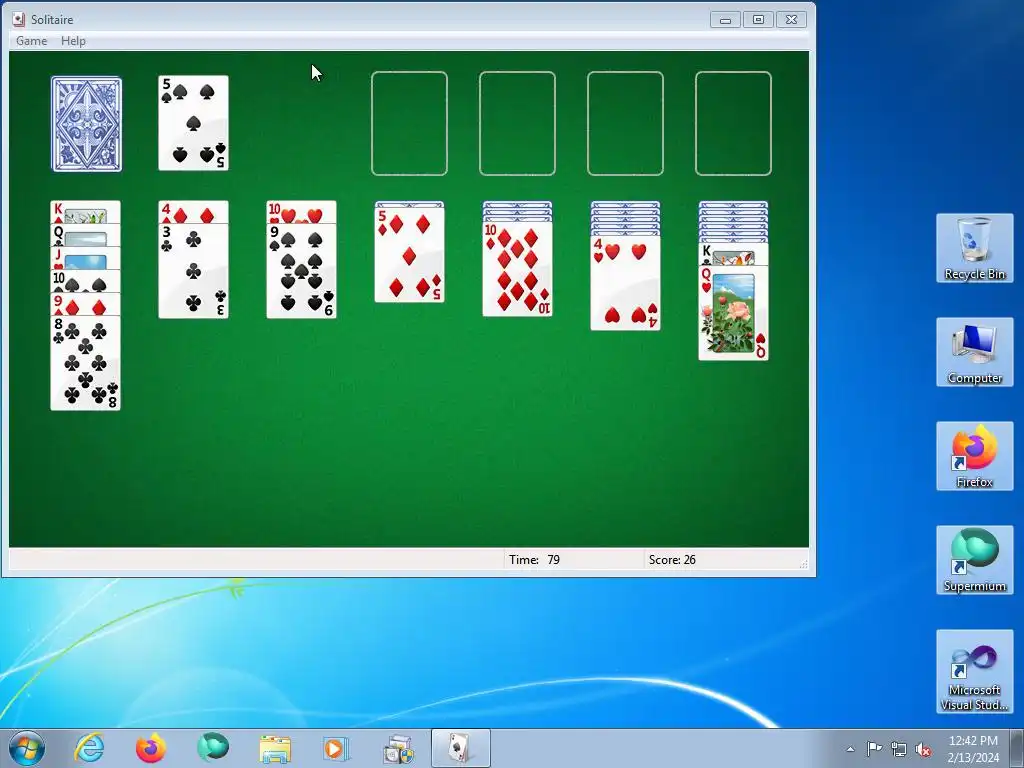Select the red king in first column
The width and height of the screenshot is (1024, 768).
tap(86, 212)
